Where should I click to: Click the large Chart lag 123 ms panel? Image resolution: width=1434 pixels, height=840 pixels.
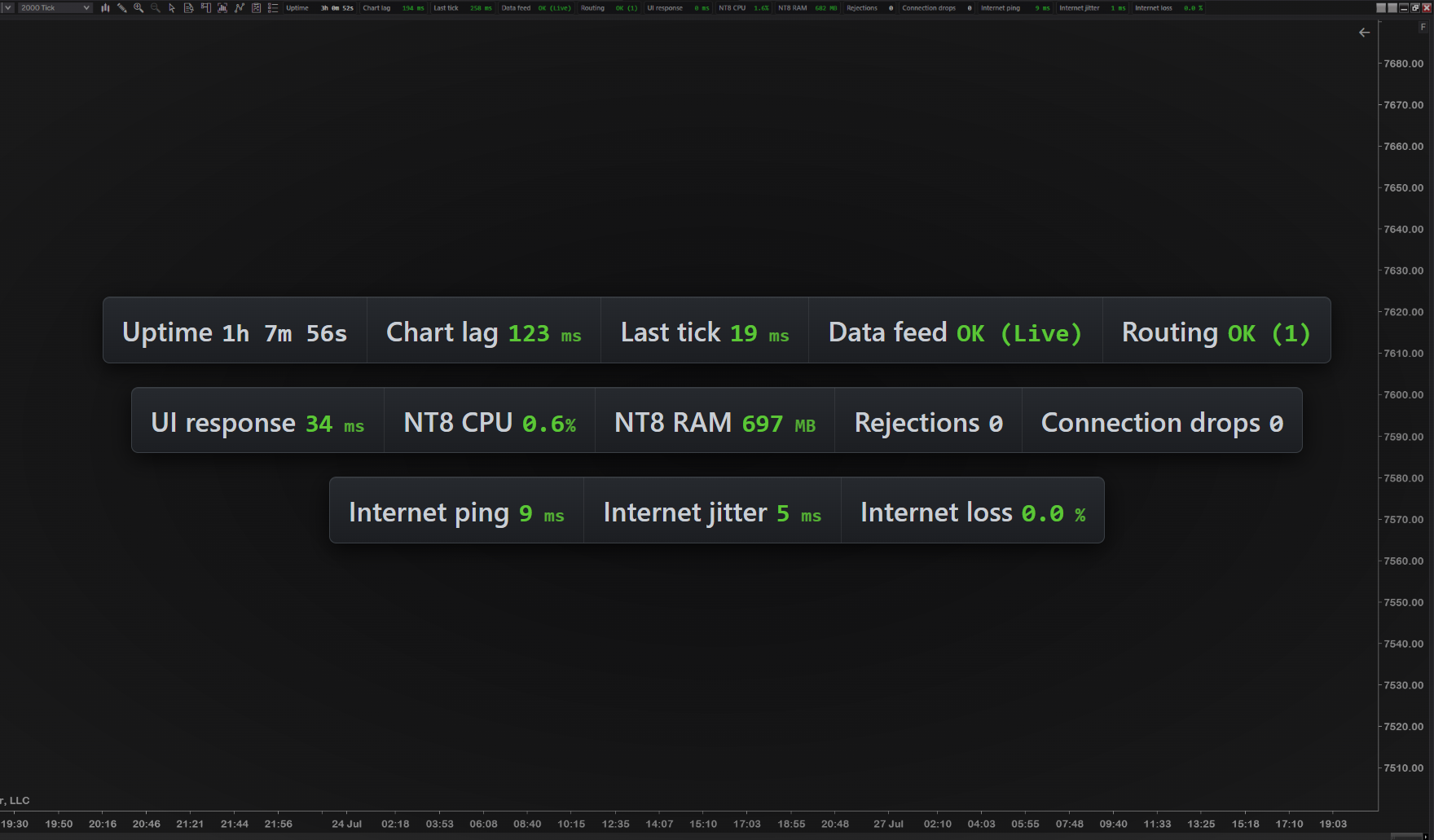tap(484, 331)
